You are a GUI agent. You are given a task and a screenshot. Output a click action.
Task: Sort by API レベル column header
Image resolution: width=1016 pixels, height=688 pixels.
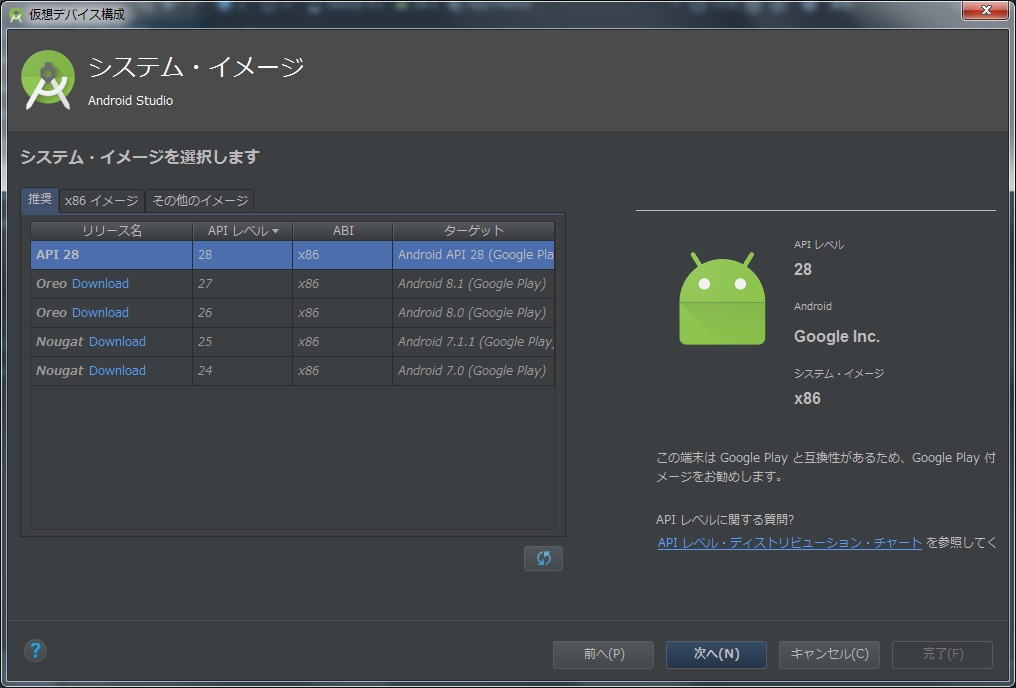[243, 231]
